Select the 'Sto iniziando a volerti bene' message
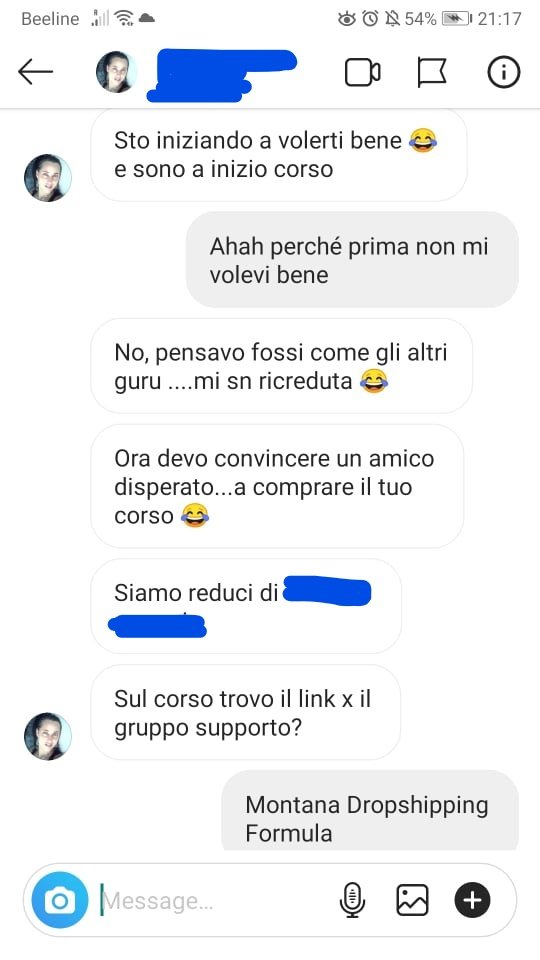The width and height of the screenshot is (540, 960). tap(279, 155)
